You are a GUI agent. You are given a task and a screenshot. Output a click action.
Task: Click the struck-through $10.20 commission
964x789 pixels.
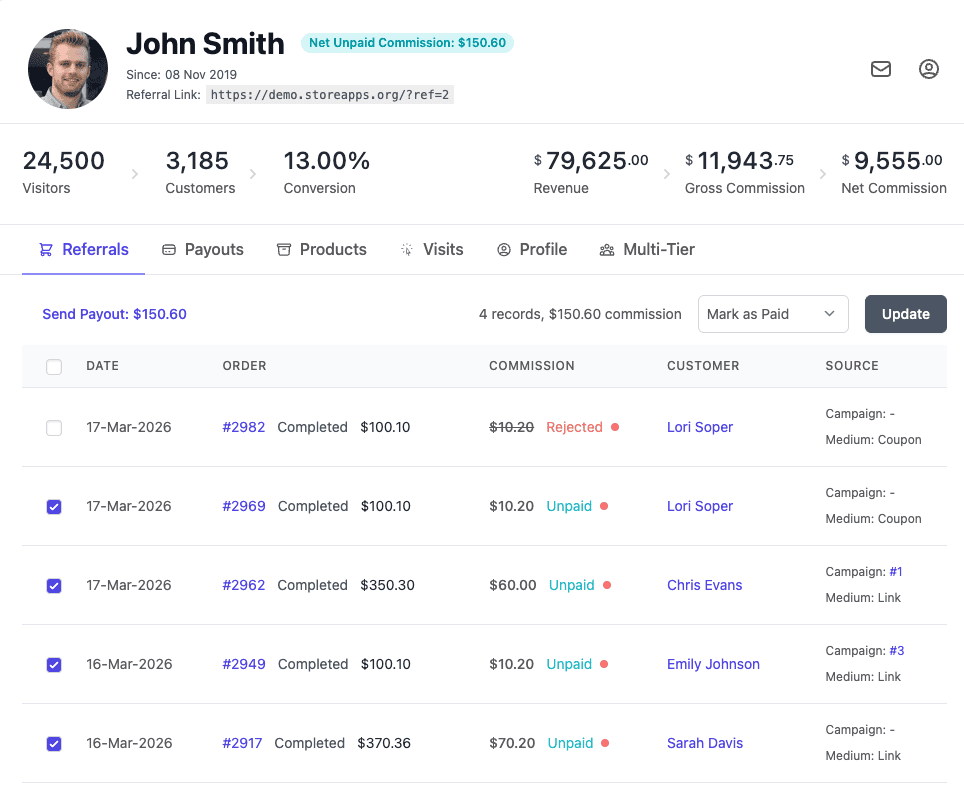(511, 427)
